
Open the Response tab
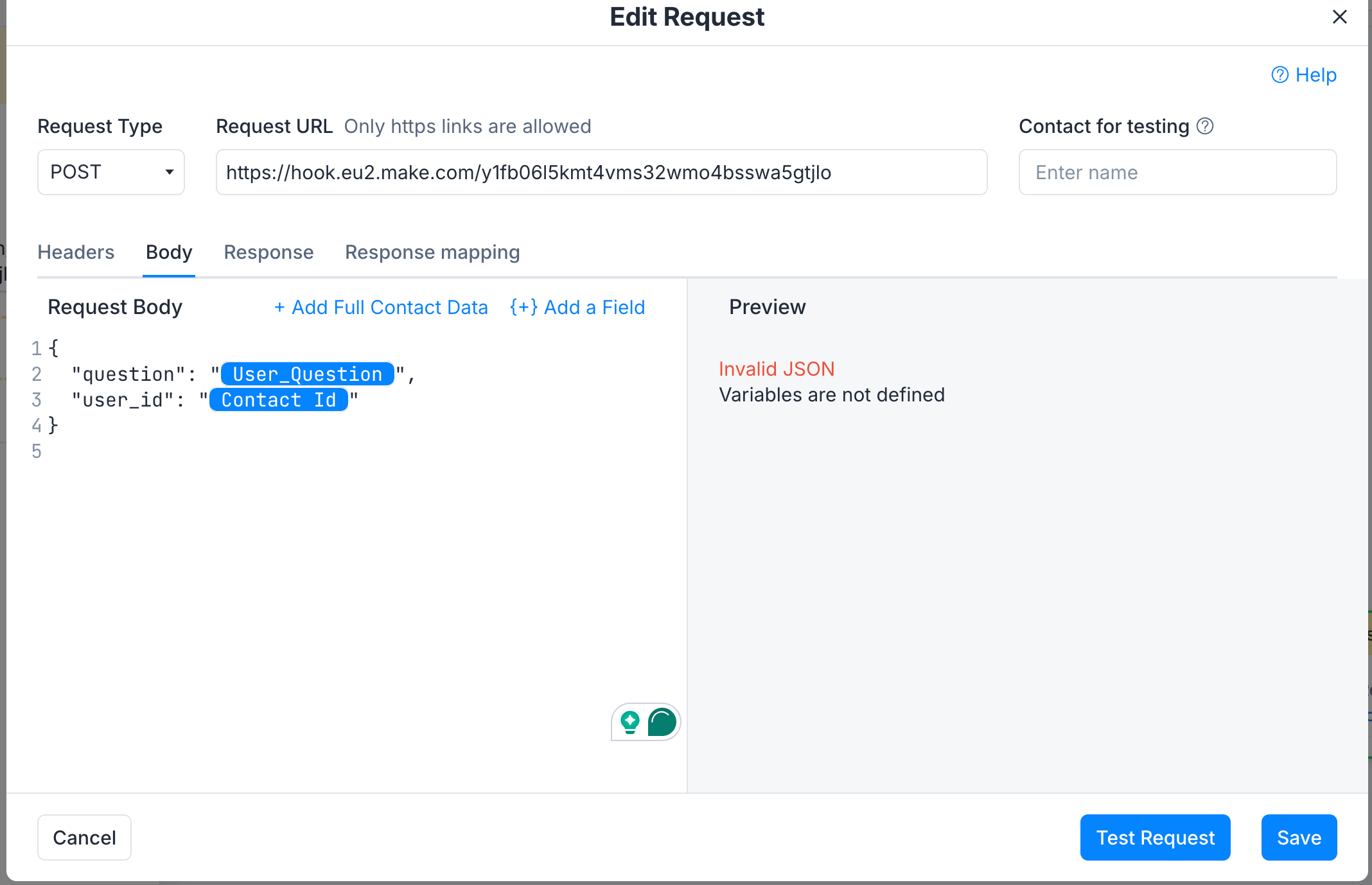point(268,252)
